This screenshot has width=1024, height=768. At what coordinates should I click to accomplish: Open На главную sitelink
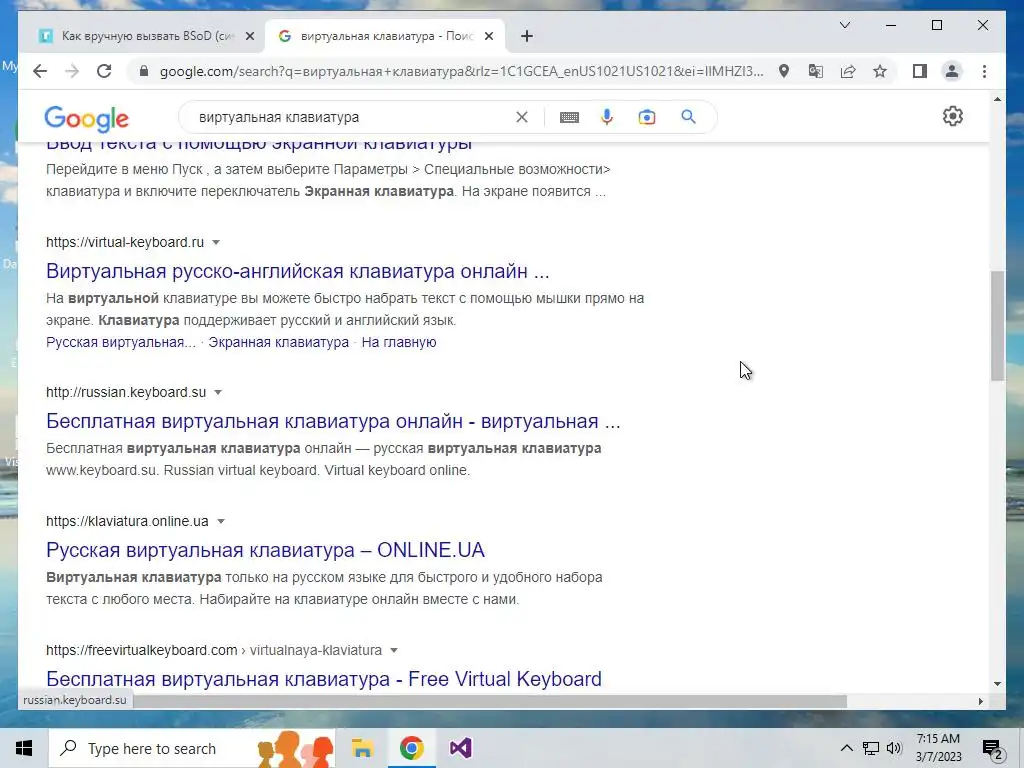(399, 342)
